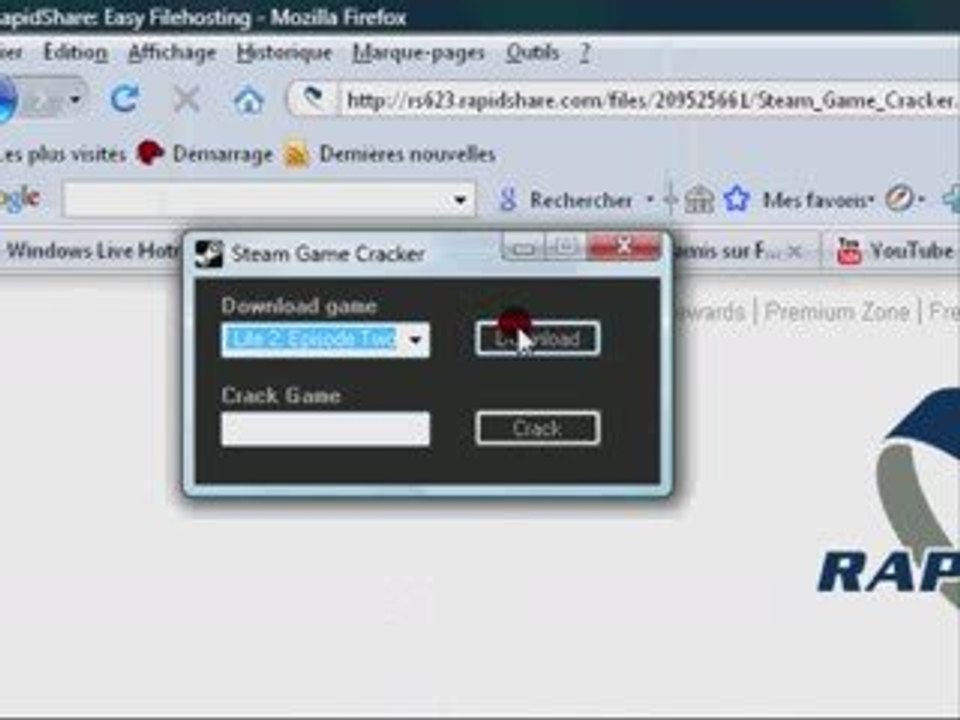960x720 pixels.
Task: Switch to the Windows Live Hotmail tab
Action: pyautogui.click(x=92, y=250)
